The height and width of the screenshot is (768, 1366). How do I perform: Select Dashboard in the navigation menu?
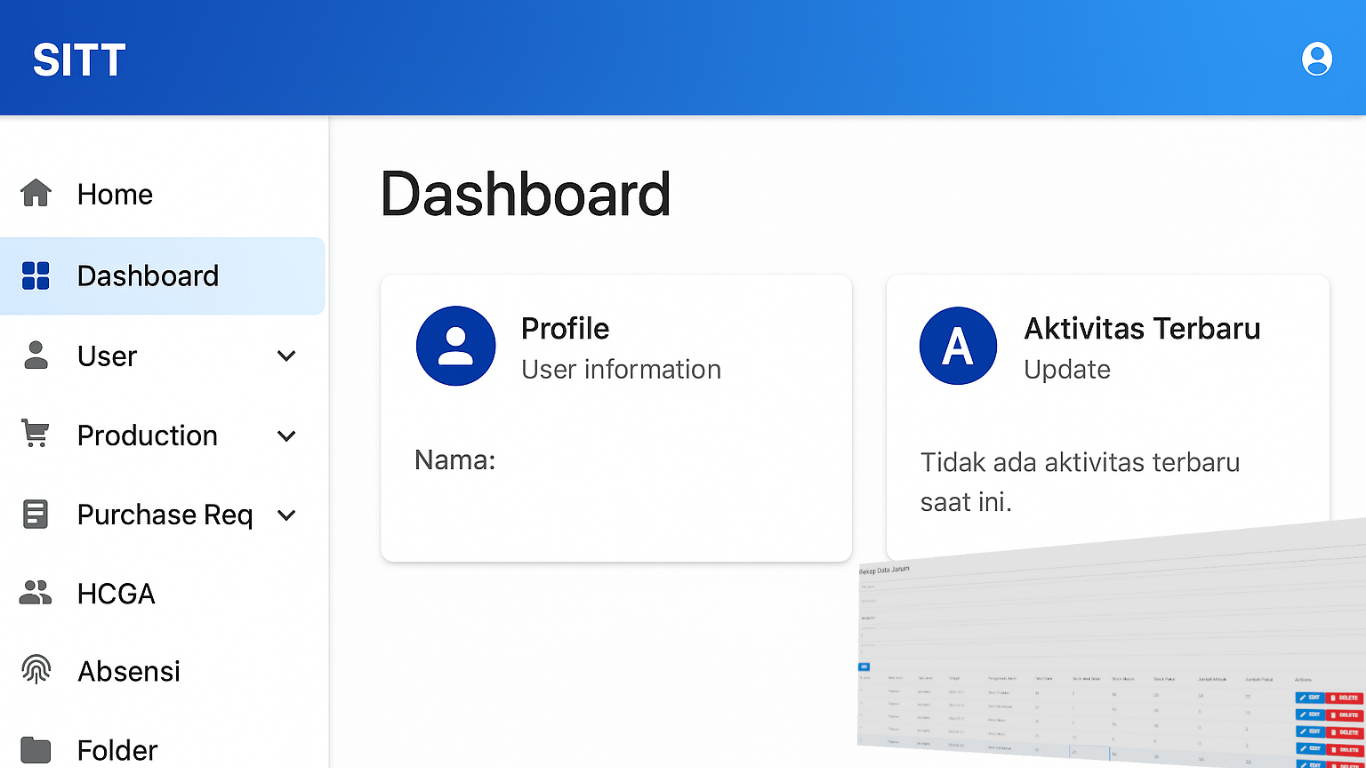click(148, 275)
